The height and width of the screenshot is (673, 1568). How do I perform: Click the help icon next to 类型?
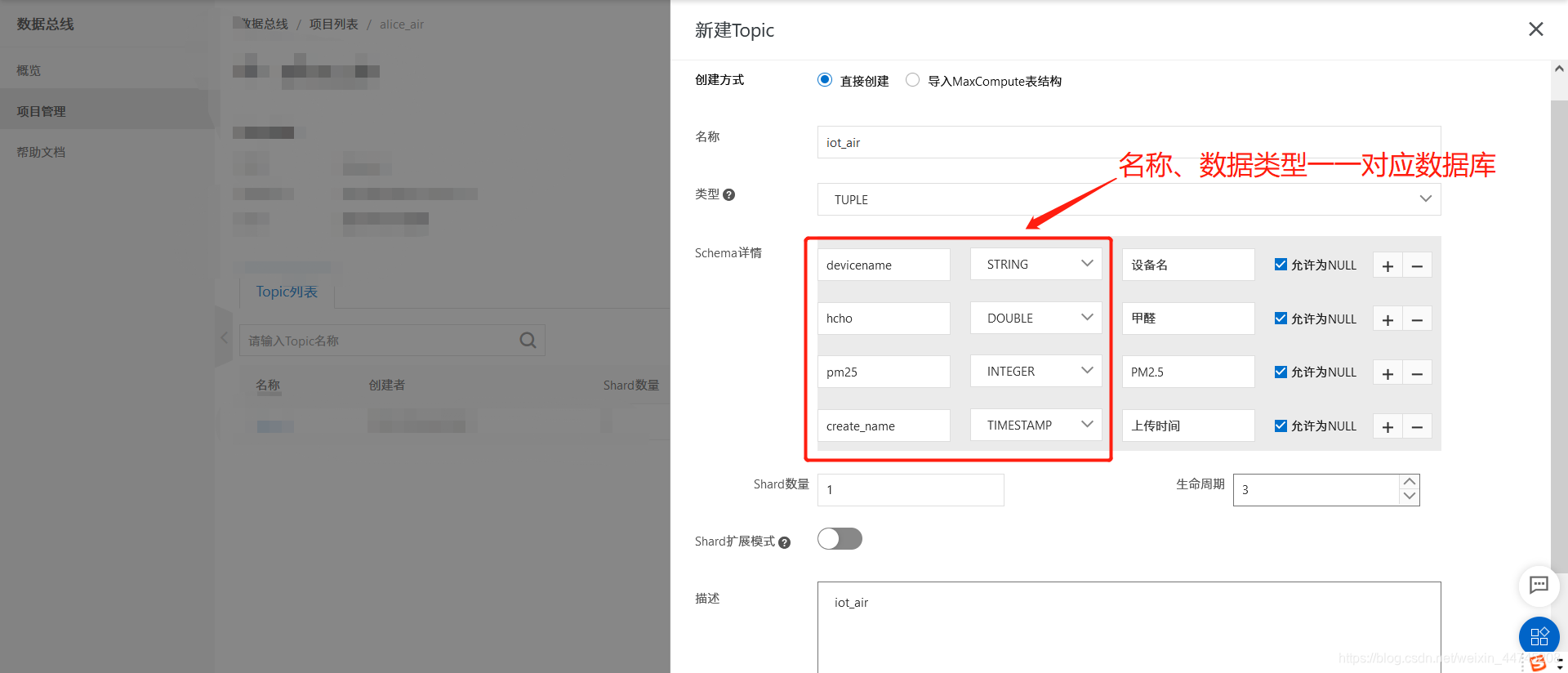point(729,194)
